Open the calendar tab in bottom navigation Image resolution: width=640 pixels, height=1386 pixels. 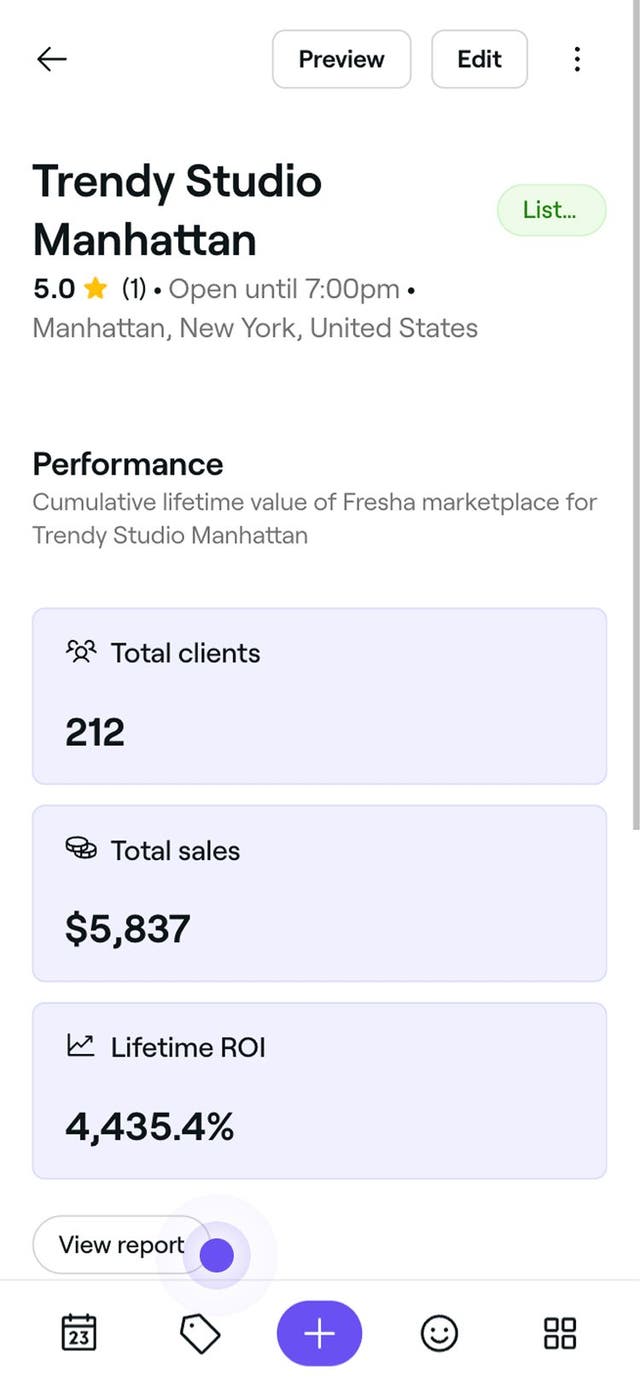pyautogui.click(x=80, y=1333)
